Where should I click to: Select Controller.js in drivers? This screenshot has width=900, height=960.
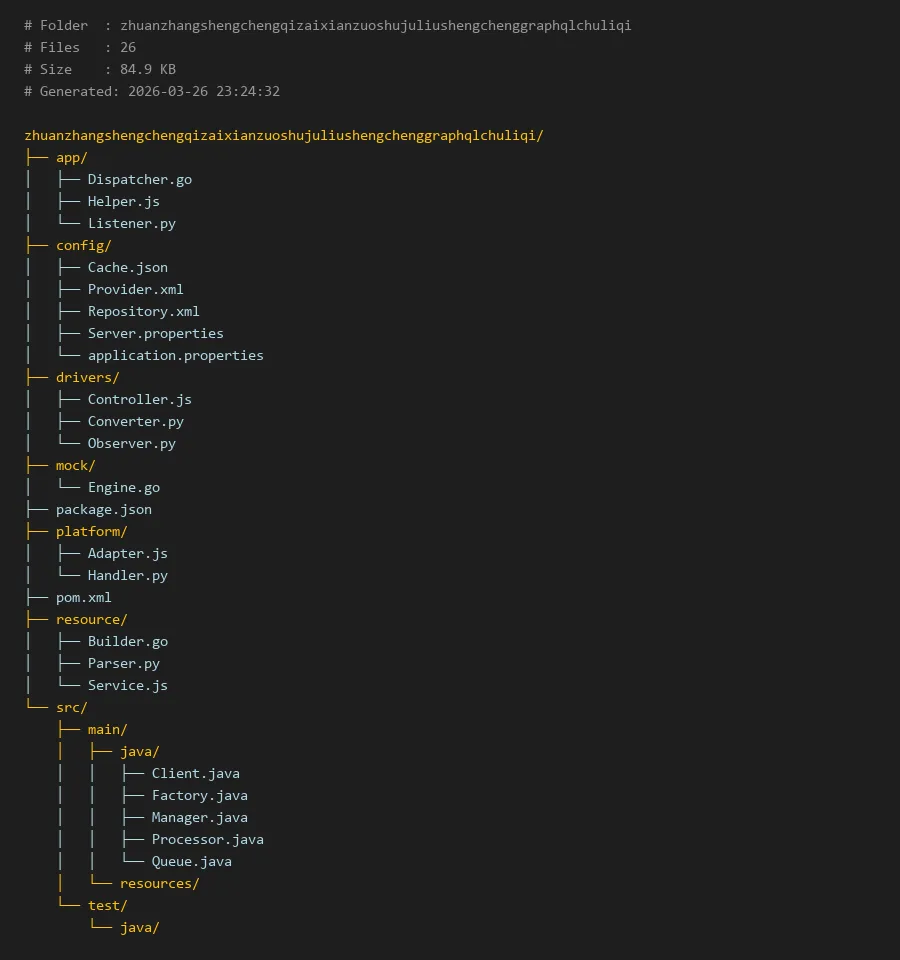139,400
